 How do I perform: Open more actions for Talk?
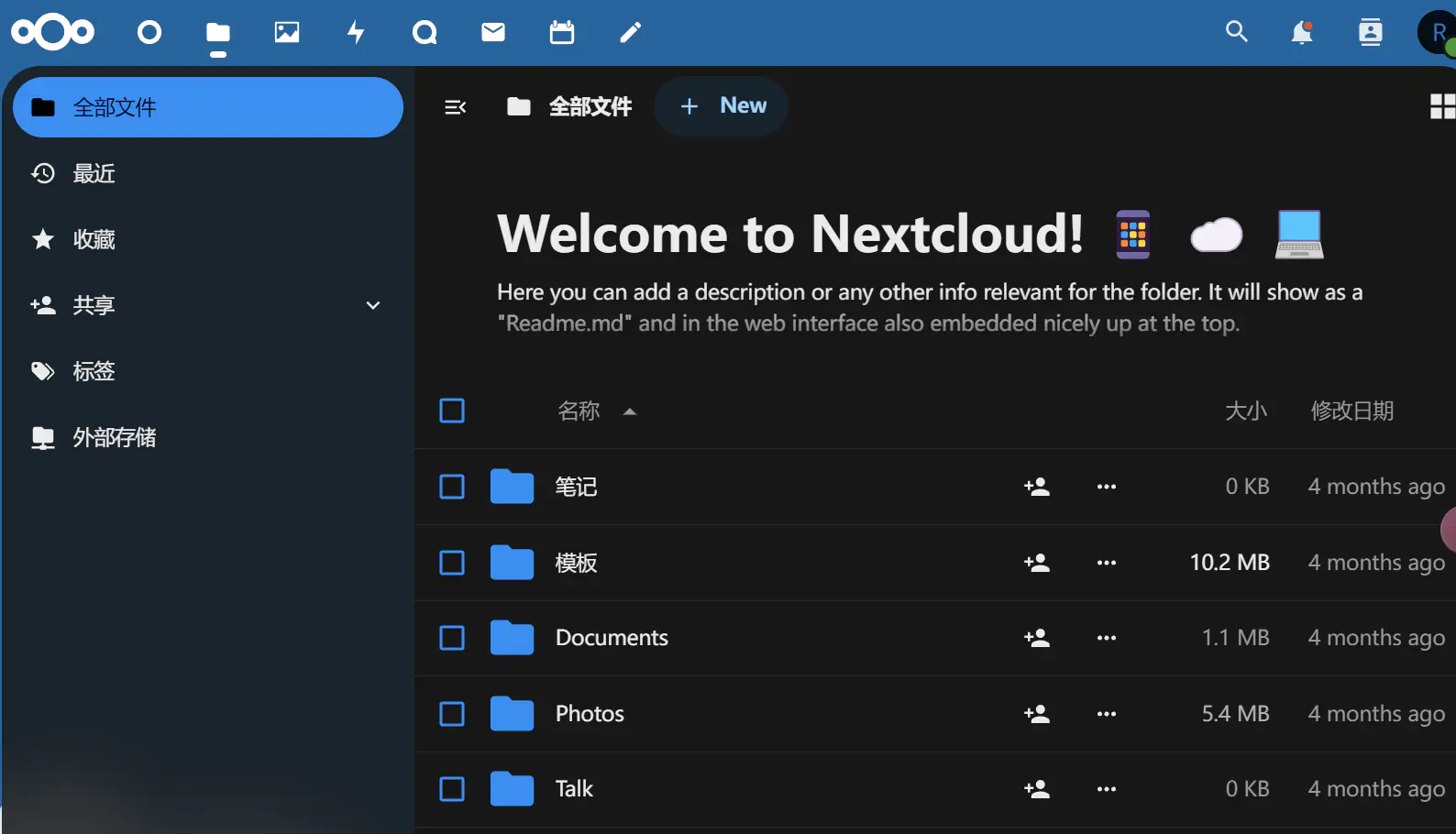pos(1107,789)
